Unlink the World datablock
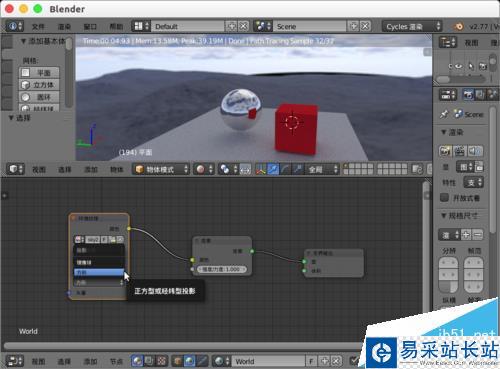500x369 pixels. click(336, 361)
